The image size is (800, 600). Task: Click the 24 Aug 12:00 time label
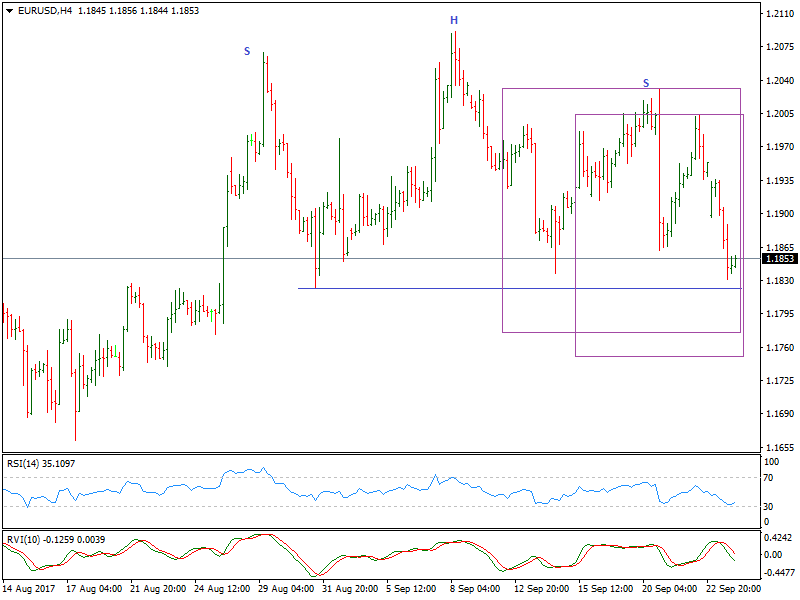(222, 589)
